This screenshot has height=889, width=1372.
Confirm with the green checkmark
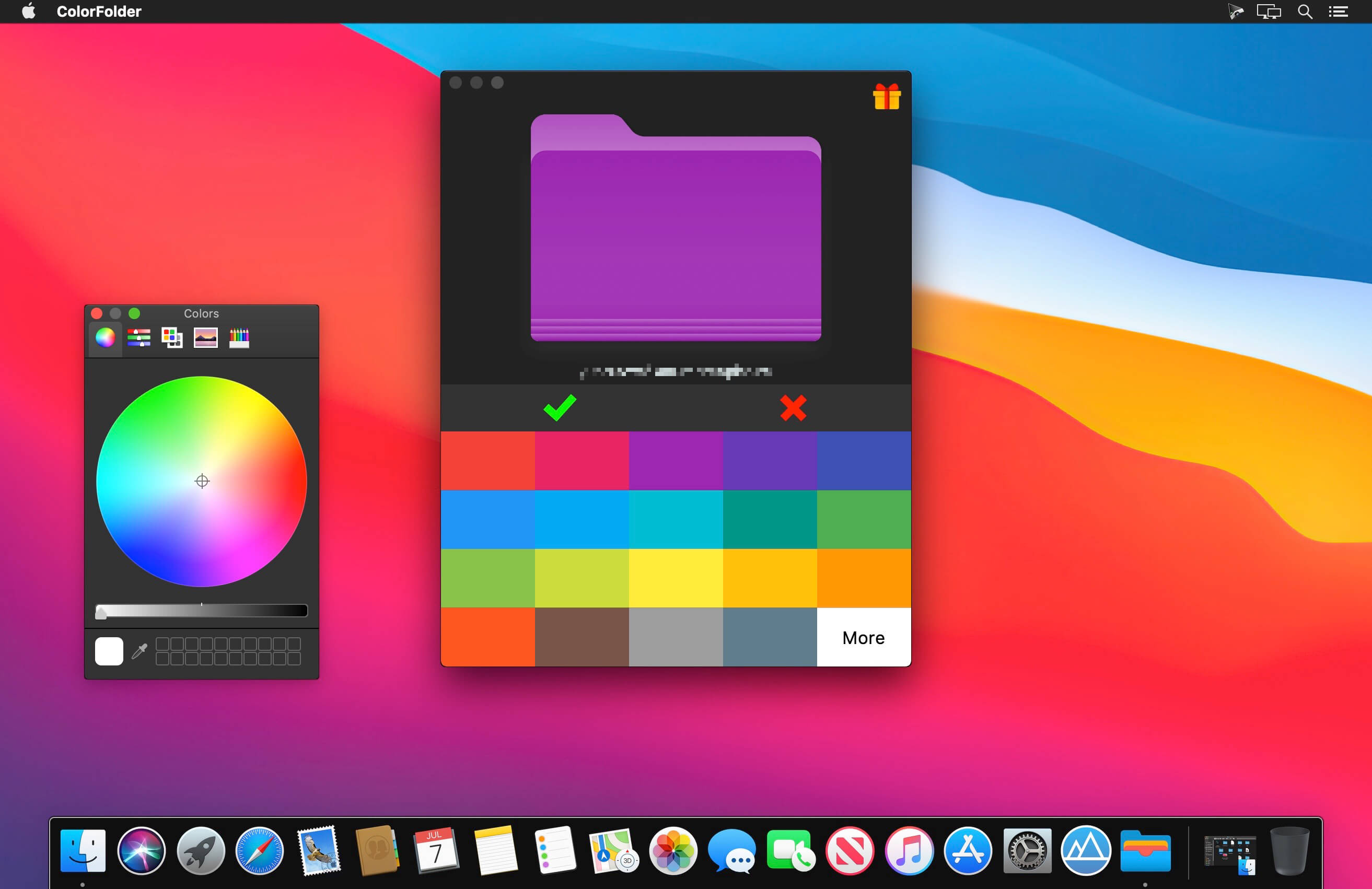coord(559,408)
